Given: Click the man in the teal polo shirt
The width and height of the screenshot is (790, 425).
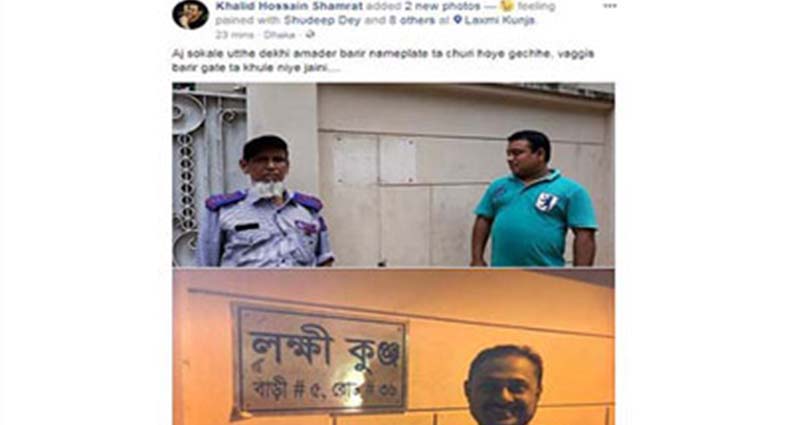Looking at the screenshot, I should click(534, 198).
